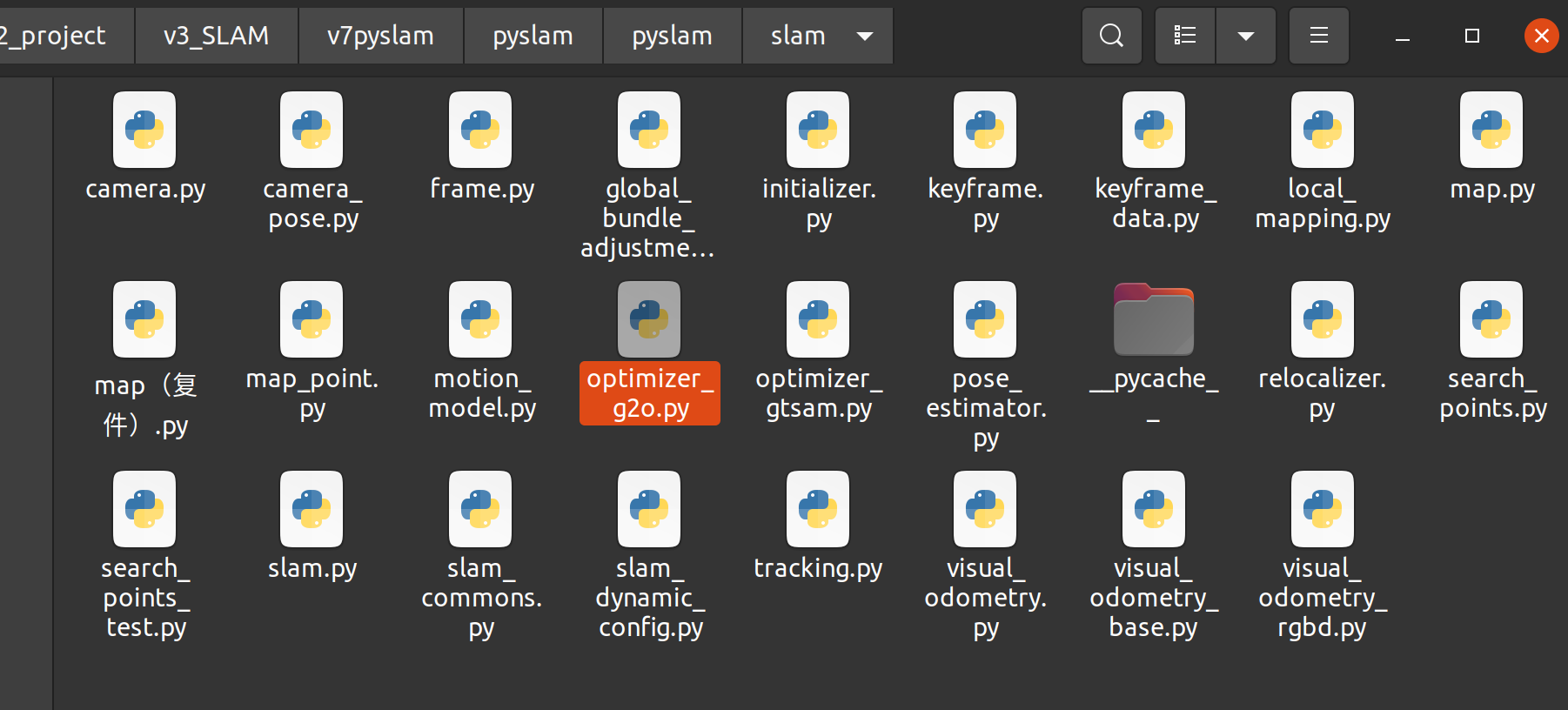The width and height of the screenshot is (1568, 710).
Task: Switch to list view with the view button
Action: click(x=1185, y=36)
